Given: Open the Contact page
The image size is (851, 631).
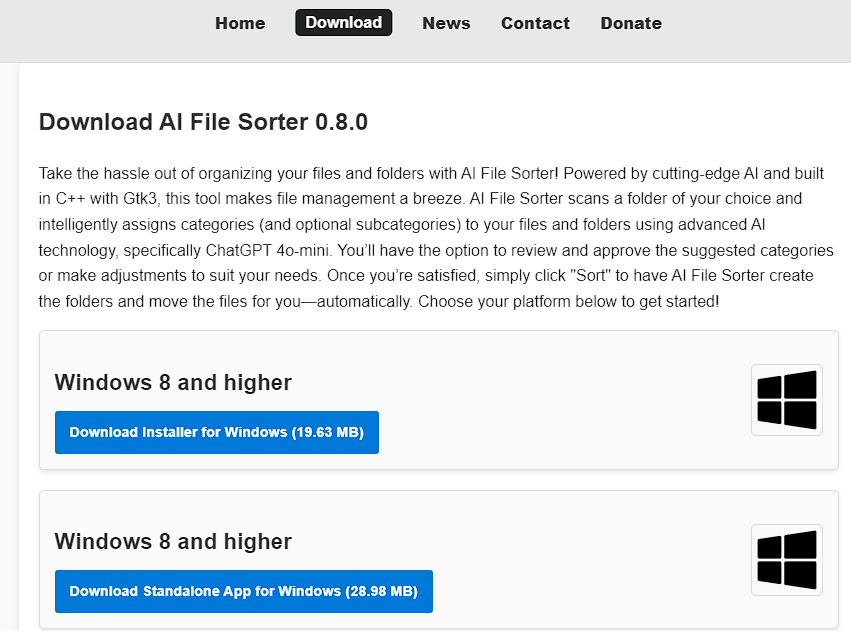Looking at the screenshot, I should tap(535, 23).
